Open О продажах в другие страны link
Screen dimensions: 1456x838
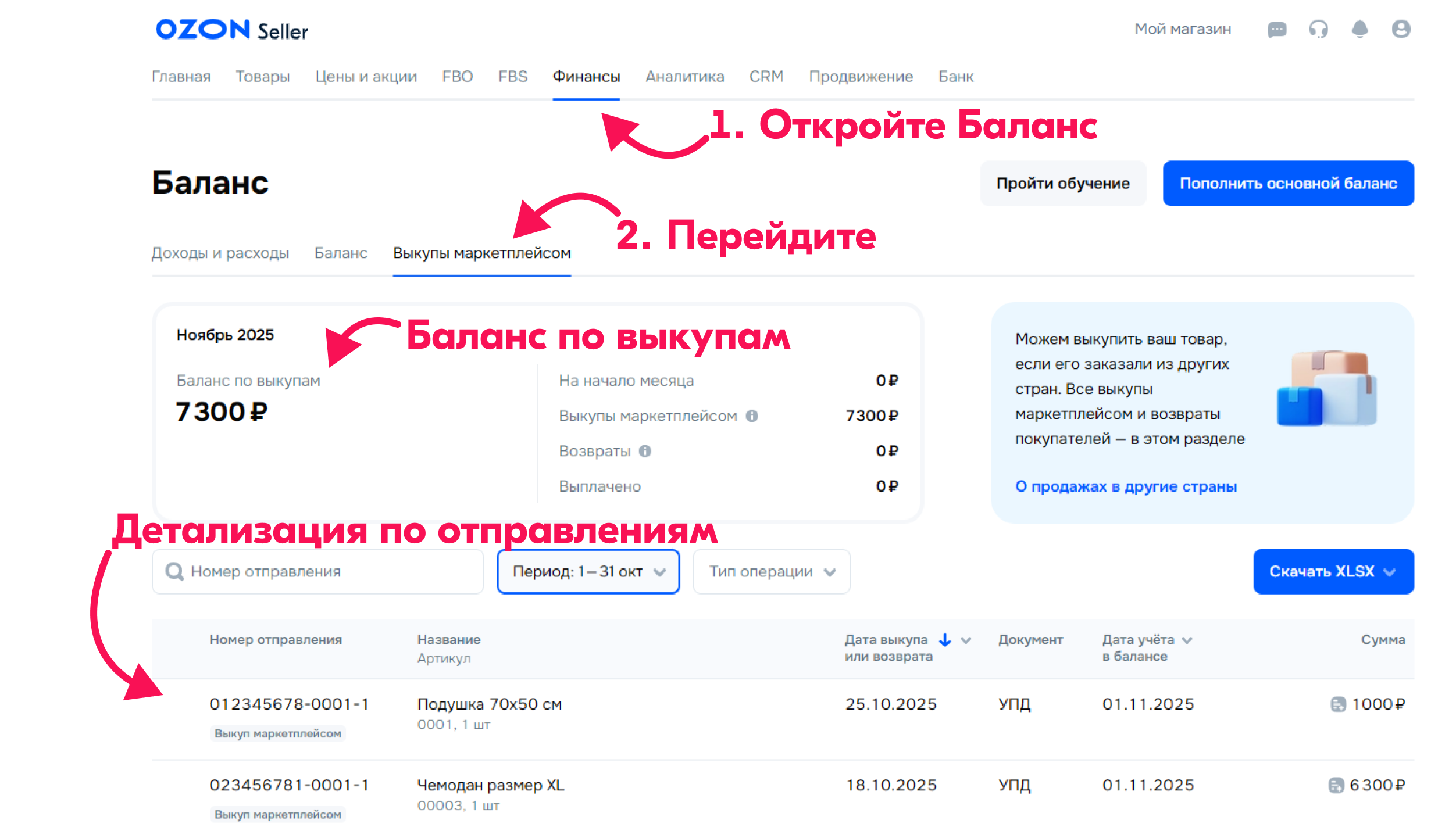click(1126, 486)
